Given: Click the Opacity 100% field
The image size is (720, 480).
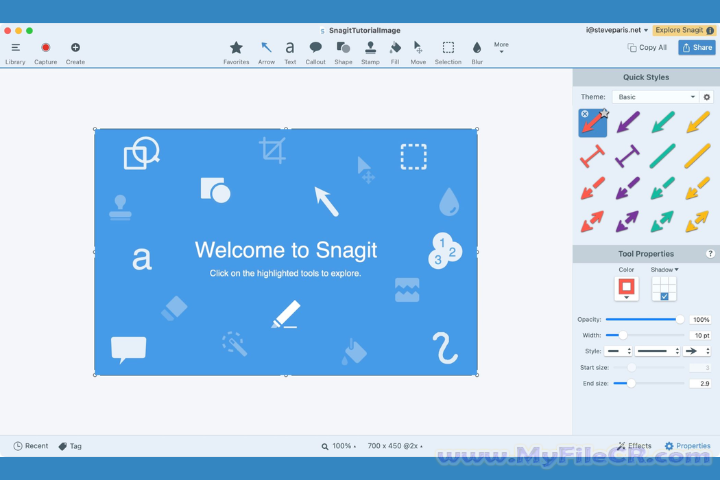Looking at the screenshot, I should coord(700,319).
